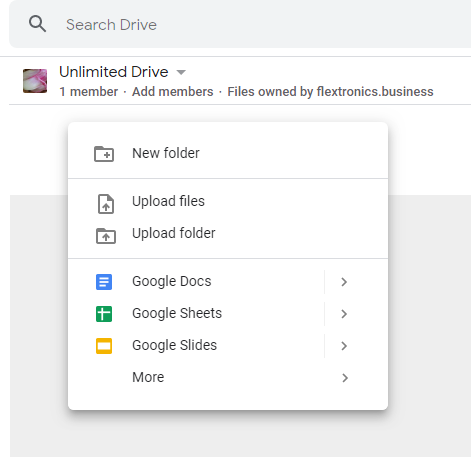473x459 pixels.
Task: Select New folder from the menu
Action: 228,154
